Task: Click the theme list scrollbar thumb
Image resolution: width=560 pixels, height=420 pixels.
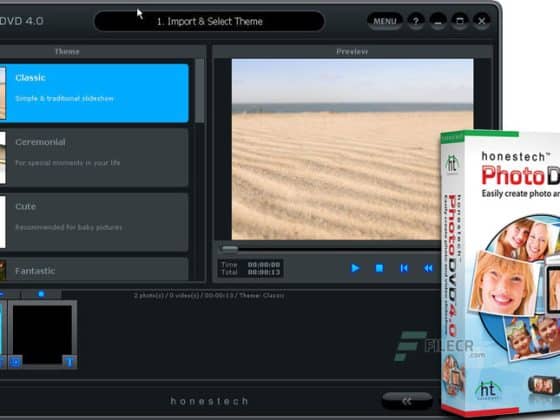Action: coord(200,91)
